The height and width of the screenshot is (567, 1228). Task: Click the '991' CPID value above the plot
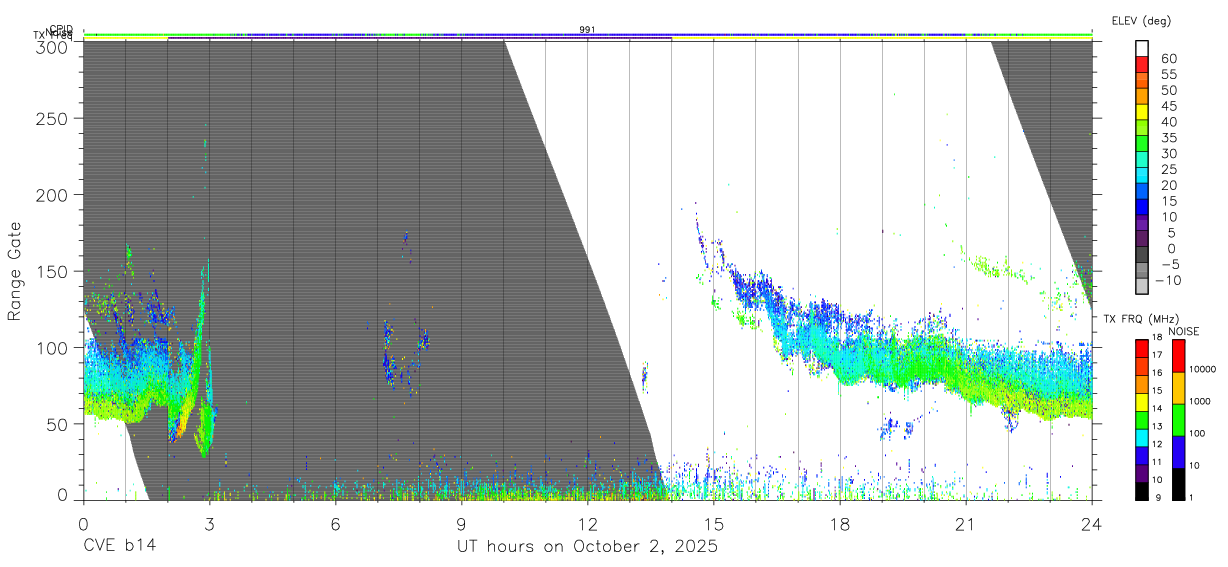click(x=587, y=30)
